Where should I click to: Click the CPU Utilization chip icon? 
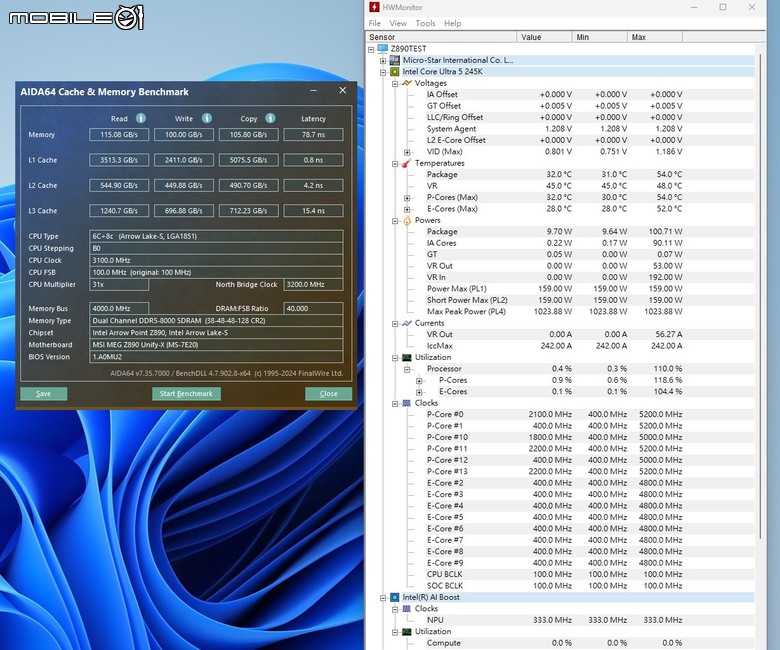(407, 358)
